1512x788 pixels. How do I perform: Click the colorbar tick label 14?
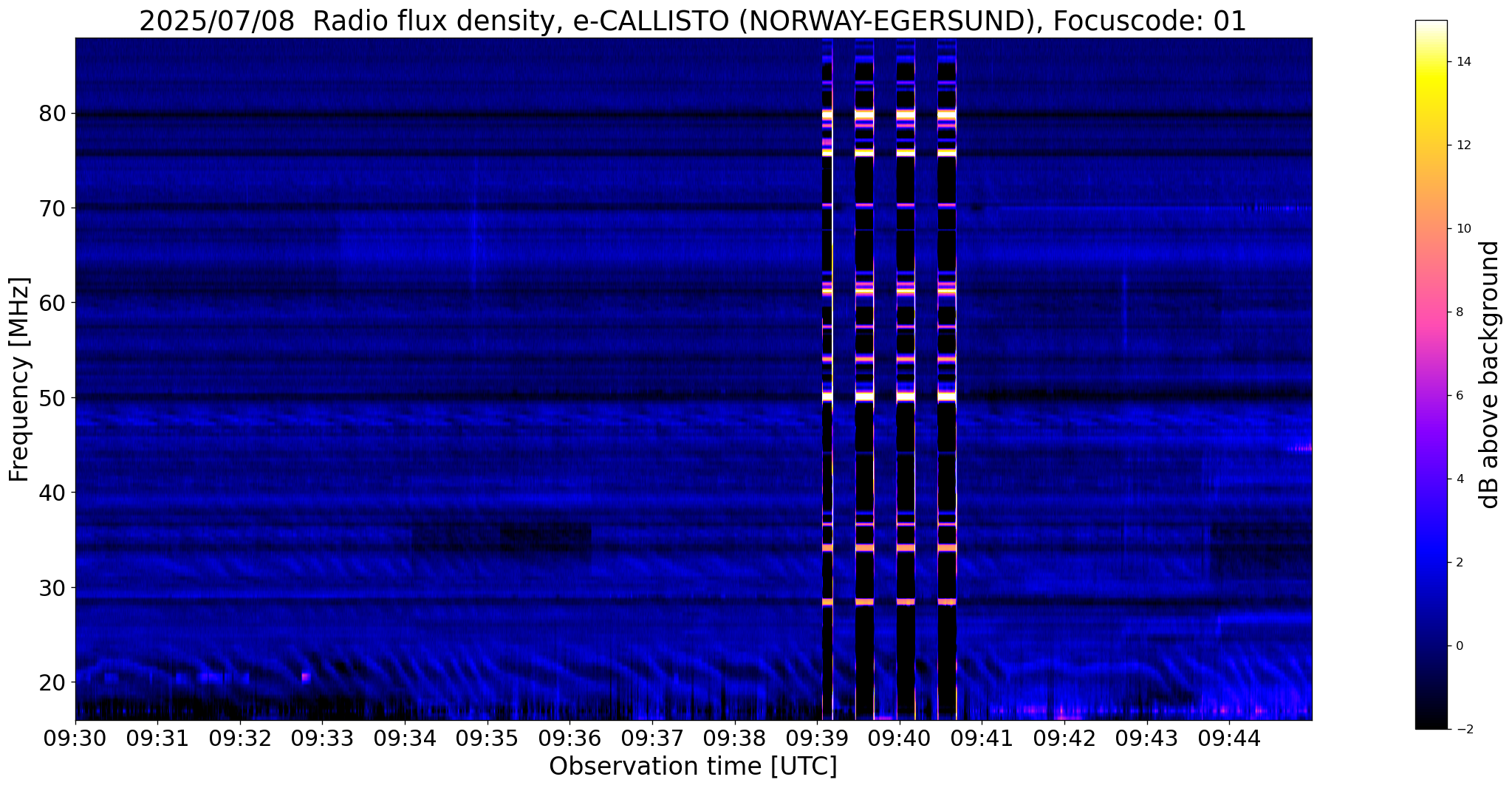(x=1462, y=62)
